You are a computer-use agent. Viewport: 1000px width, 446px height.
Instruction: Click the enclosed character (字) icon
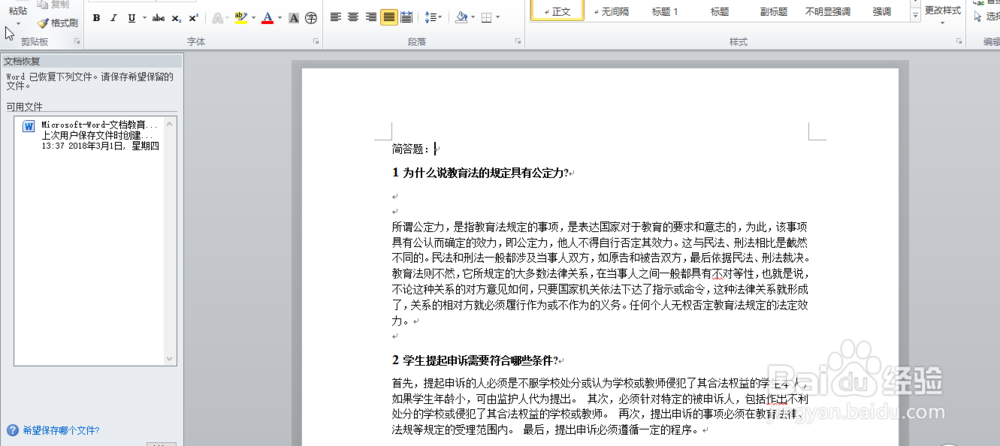pyautogui.click(x=311, y=18)
